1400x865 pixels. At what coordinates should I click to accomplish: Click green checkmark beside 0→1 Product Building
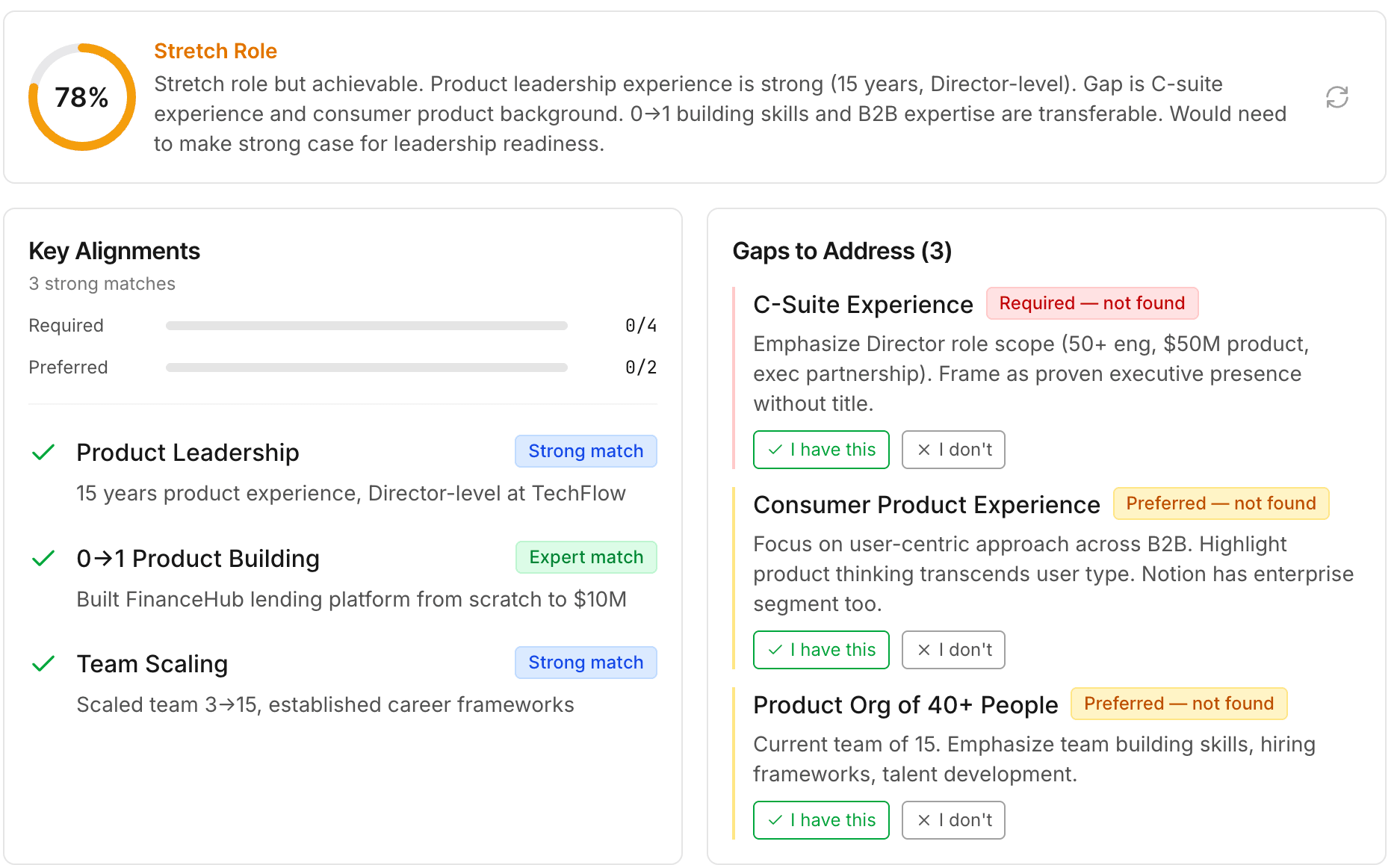point(44,558)
